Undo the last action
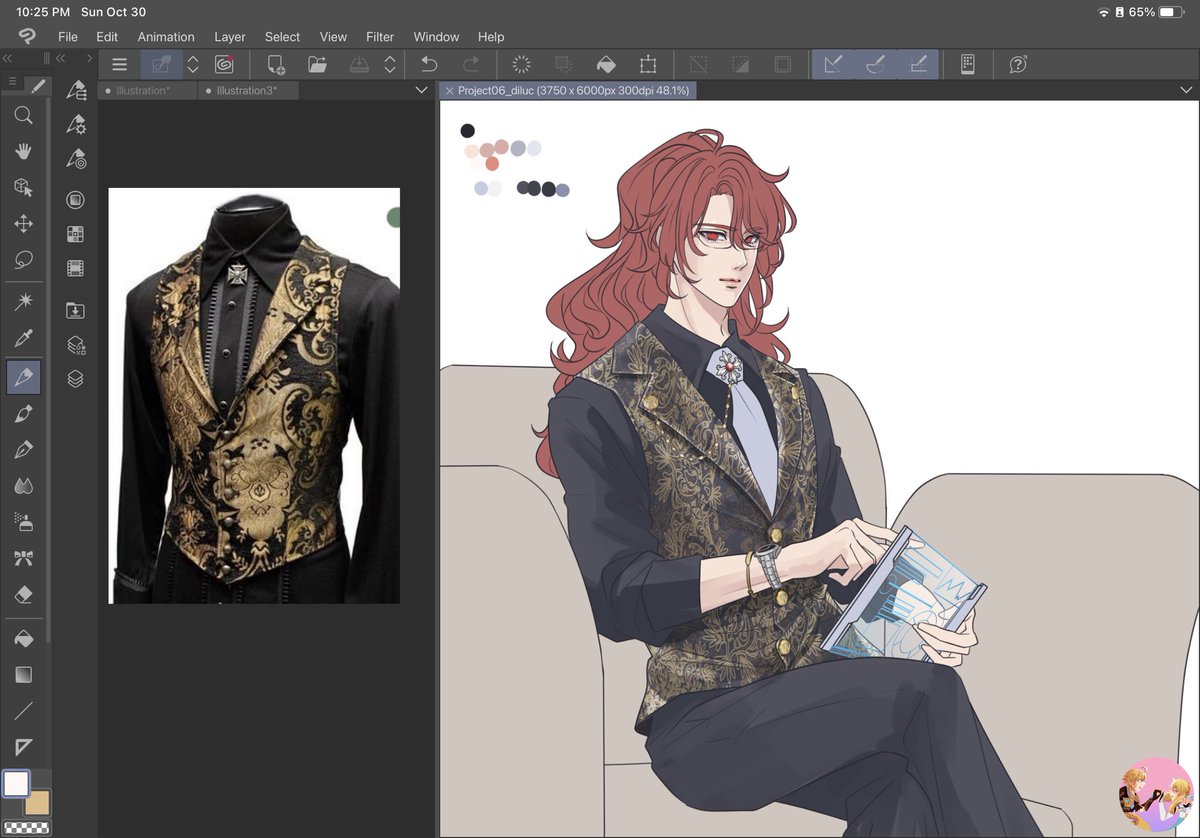The width and height of the screenshot is (1200, 838). coord(429,64)
